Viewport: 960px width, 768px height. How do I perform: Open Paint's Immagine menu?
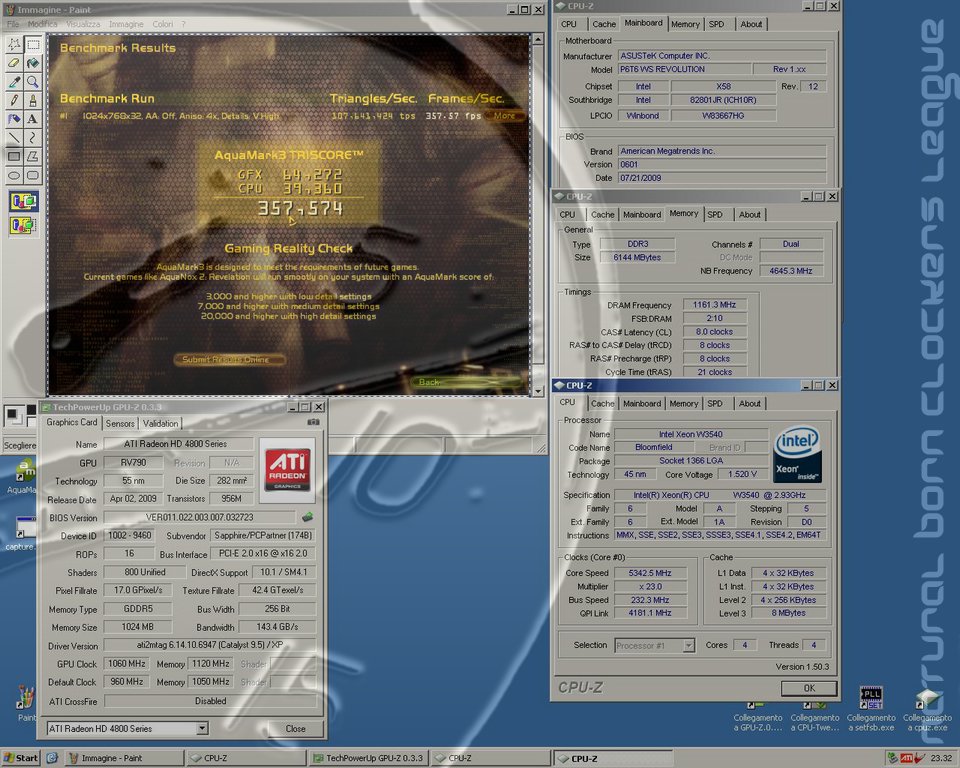click(x=126, y=24)
